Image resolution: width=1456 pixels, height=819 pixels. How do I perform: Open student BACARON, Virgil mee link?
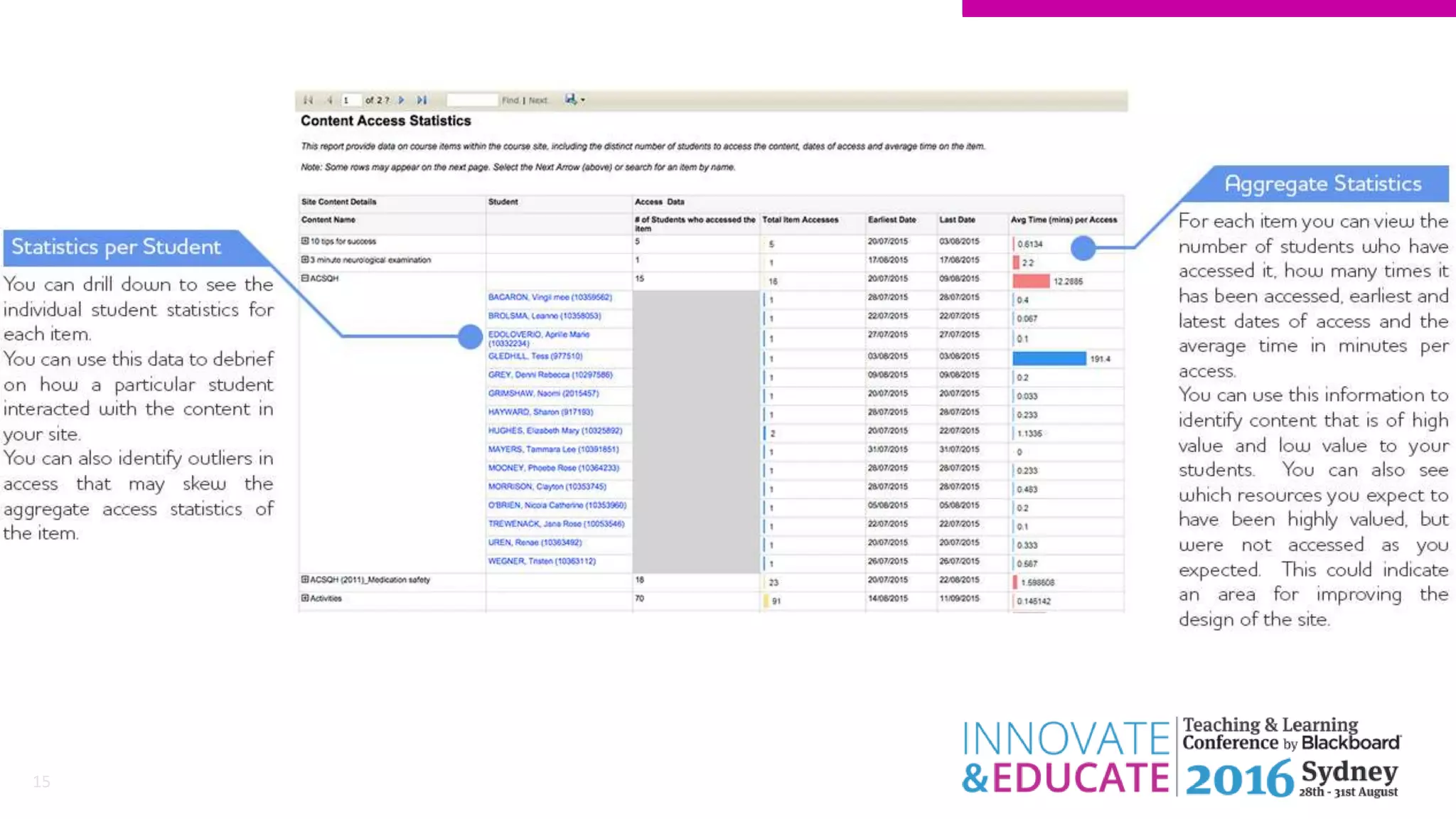(550, 297)
